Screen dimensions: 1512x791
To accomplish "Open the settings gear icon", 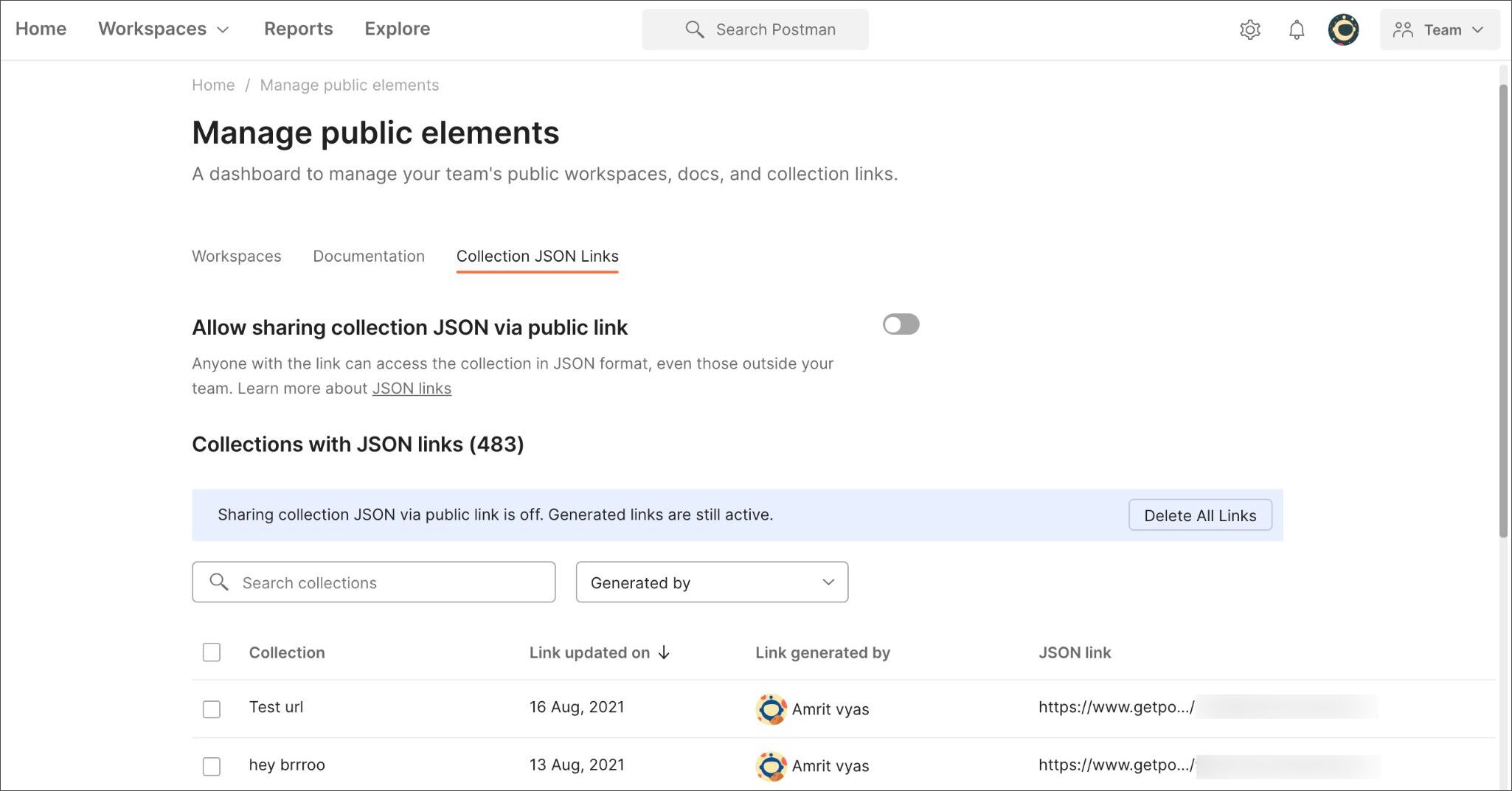I will tap(1249, 29).
